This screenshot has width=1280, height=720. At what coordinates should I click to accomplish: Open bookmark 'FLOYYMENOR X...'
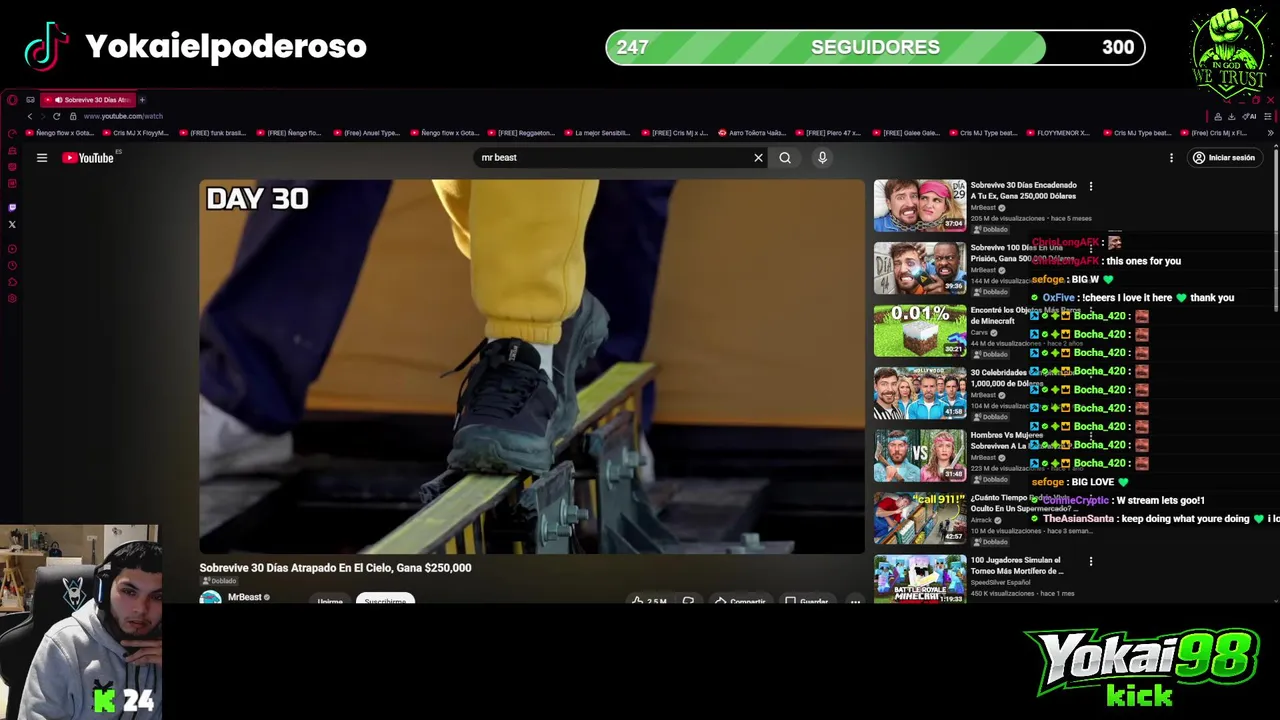[x=1058, y=133]
